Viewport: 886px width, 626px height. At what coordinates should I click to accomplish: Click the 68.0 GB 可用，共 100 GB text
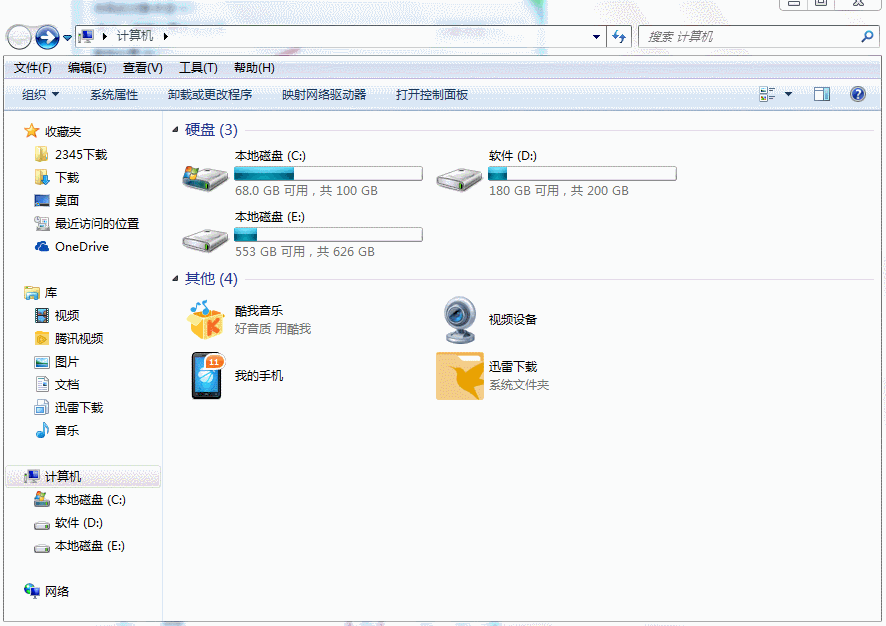[306, 191]
